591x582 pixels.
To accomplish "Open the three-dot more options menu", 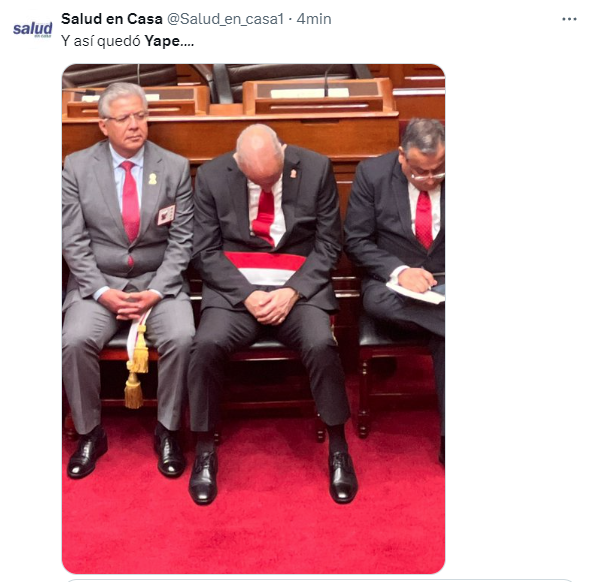I will pyautogui.click(x=569, y=19).
